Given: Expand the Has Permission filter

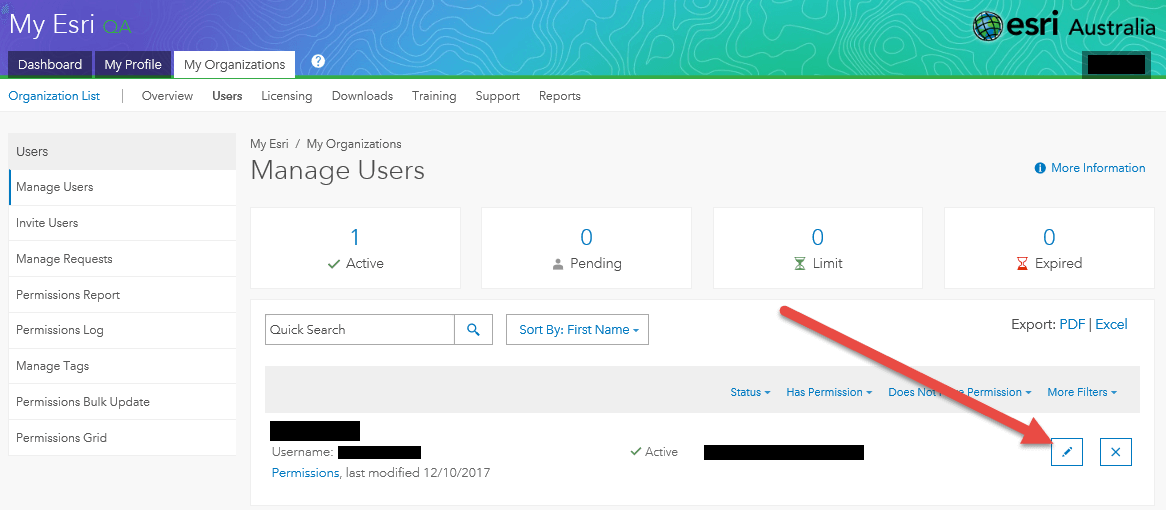Looking at the screenshot, I should coord(829,392).
